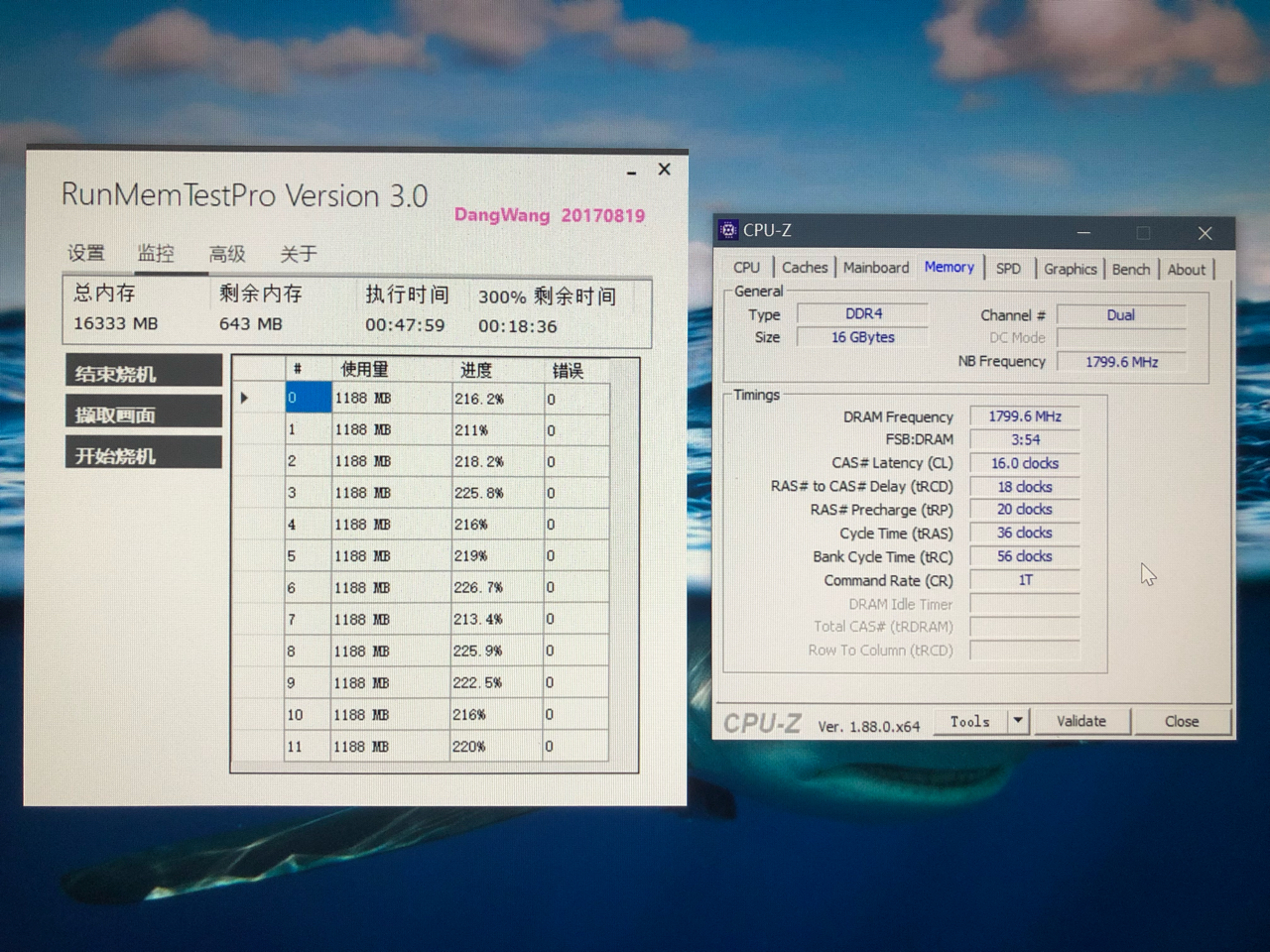Click the CPU-Z app icon in title bar
1270x952 pixels.
click(x=728, y=230)
